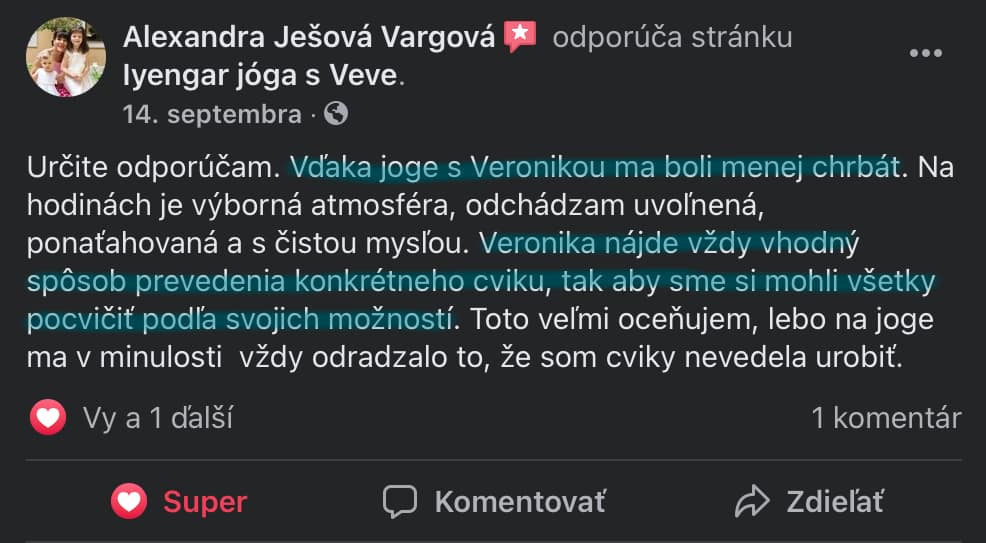Toggle the Super reaction label
Viewport: 986px width, 543px height.
pos(205,500)
